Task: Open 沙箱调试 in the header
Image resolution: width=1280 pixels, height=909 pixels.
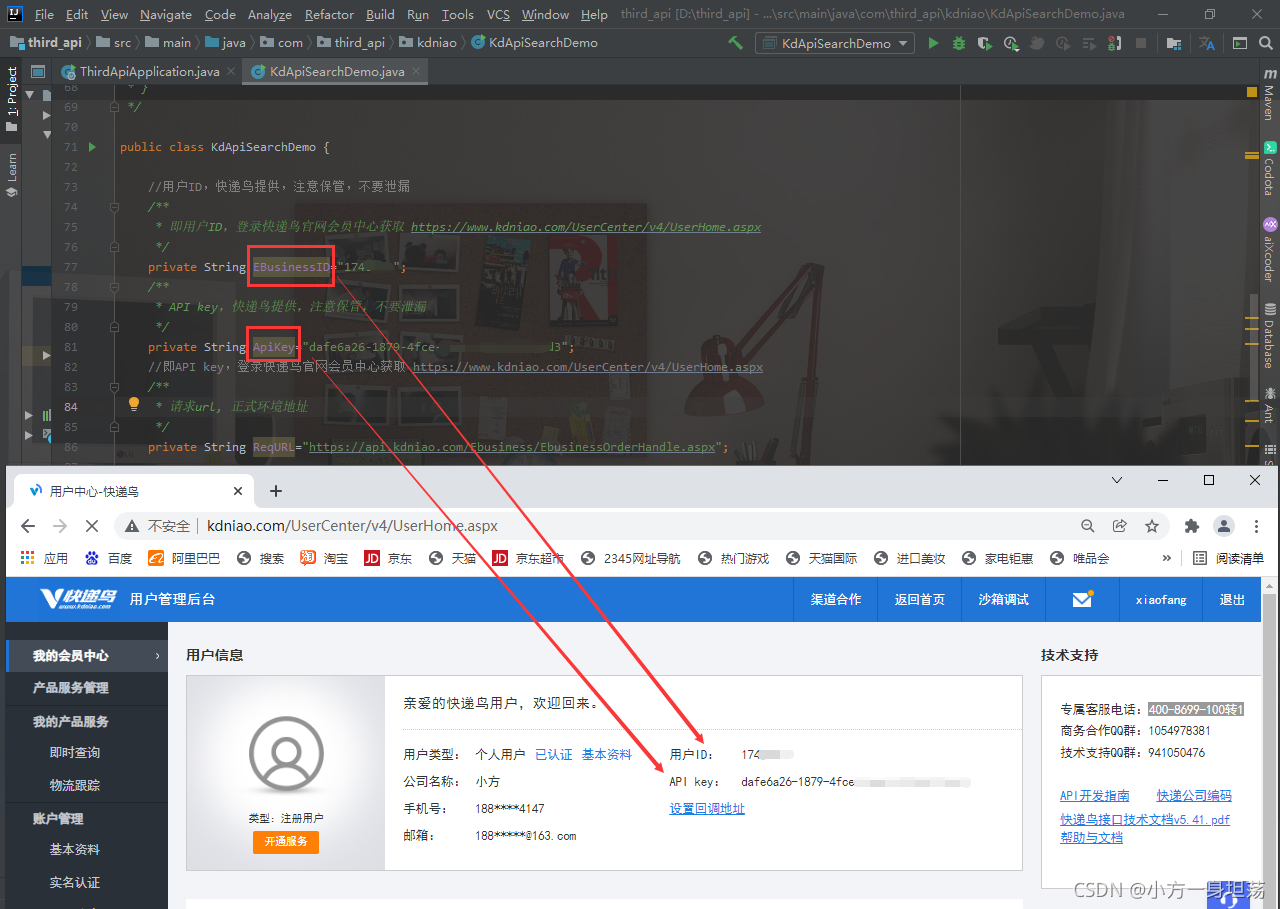Action: click(1004, 599)
